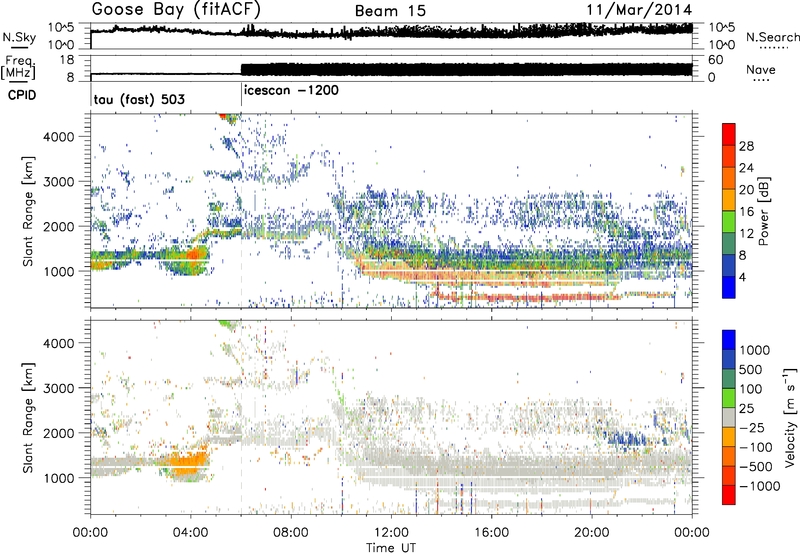Click the "N.Sky" legend label
The image size is (800, 554).
[x=19, y=37]
